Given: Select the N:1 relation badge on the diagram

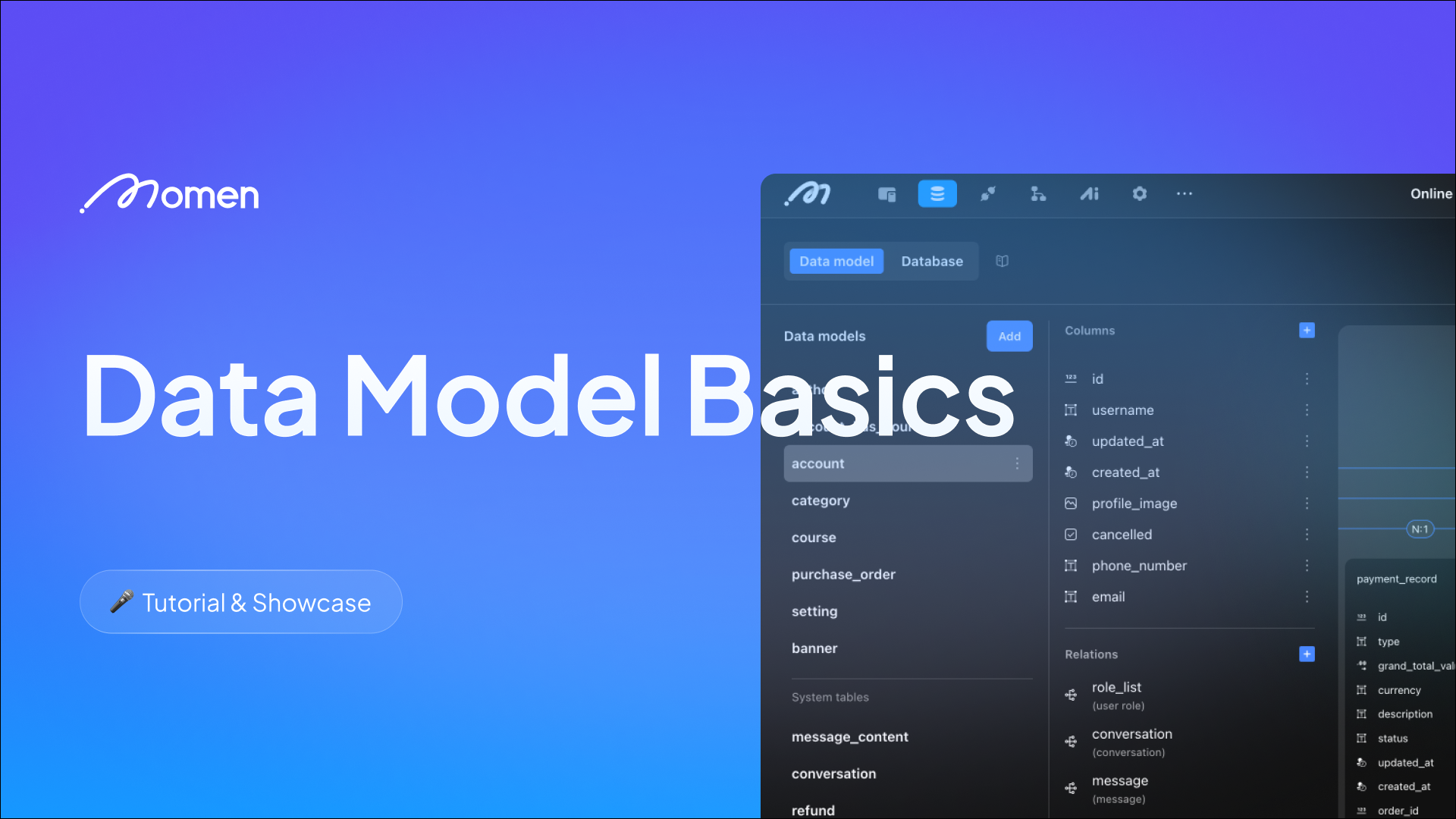Looking at the screenshot, I should tap(1420, 529).
